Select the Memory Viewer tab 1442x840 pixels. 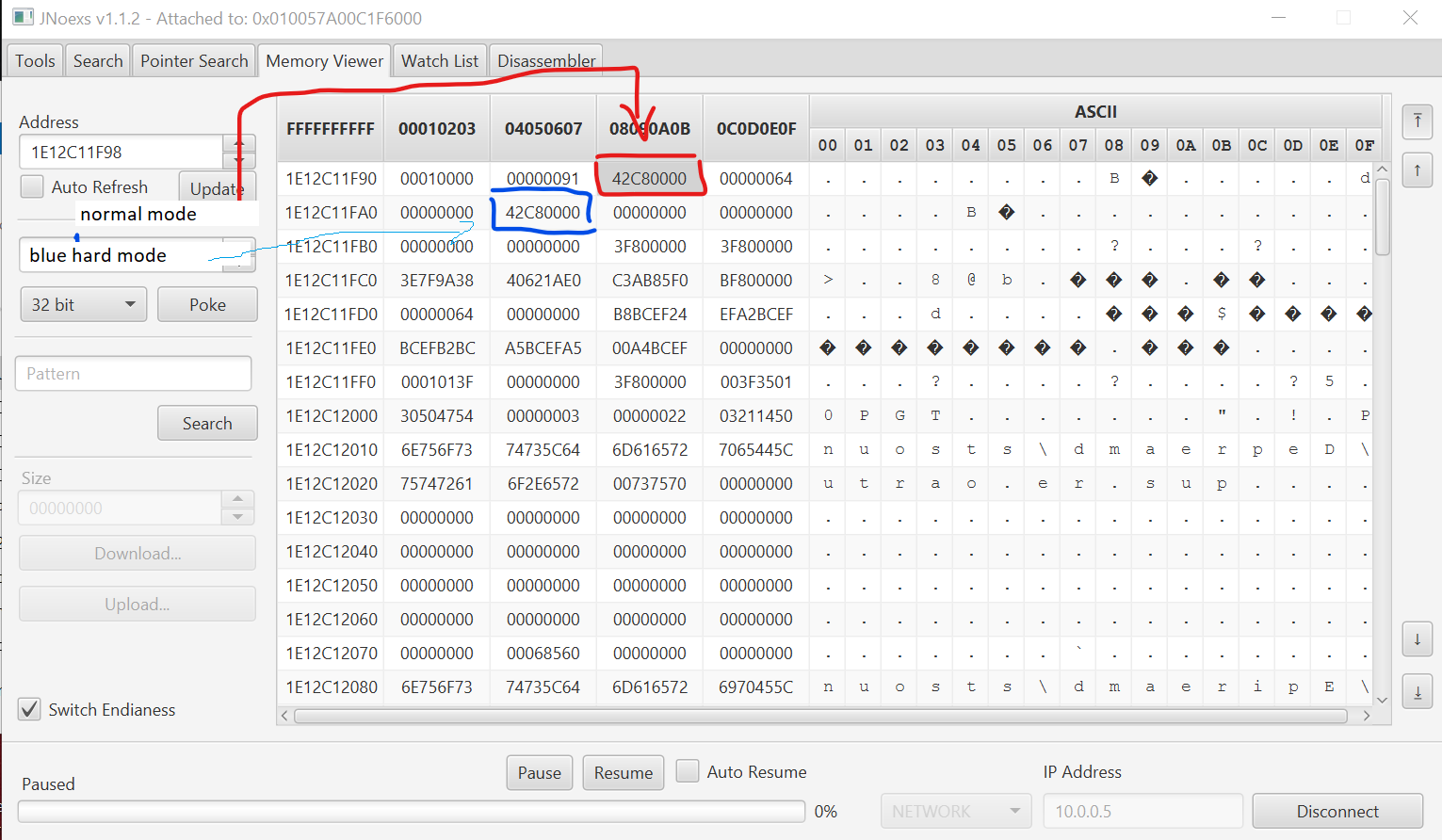[324, 60]
